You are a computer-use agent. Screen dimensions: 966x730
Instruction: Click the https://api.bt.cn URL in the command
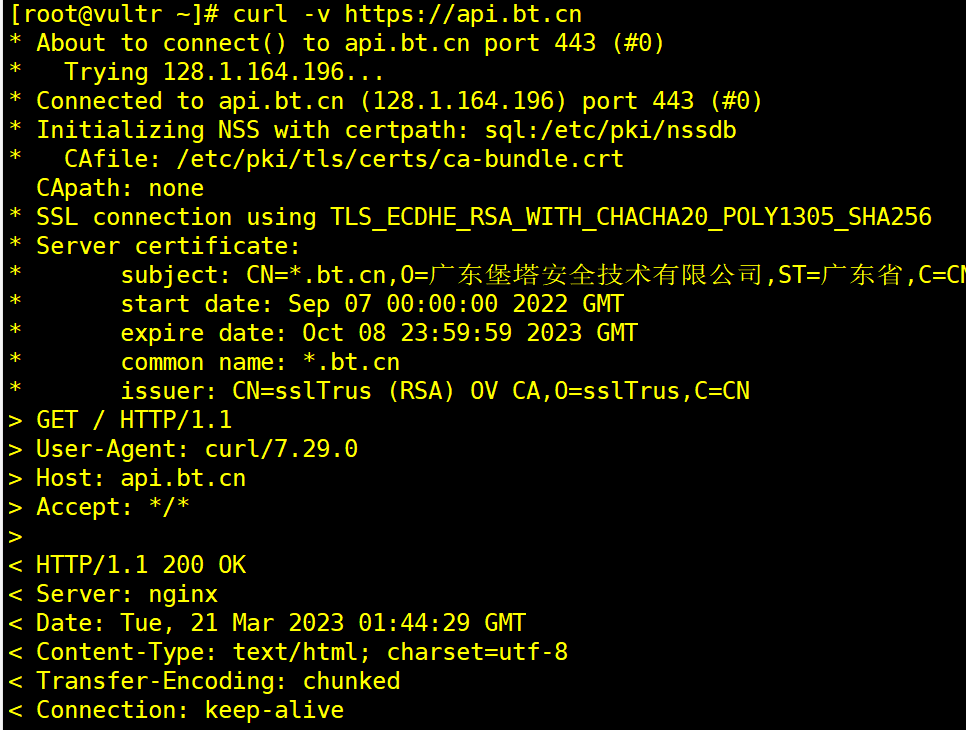tap(463, 14)
